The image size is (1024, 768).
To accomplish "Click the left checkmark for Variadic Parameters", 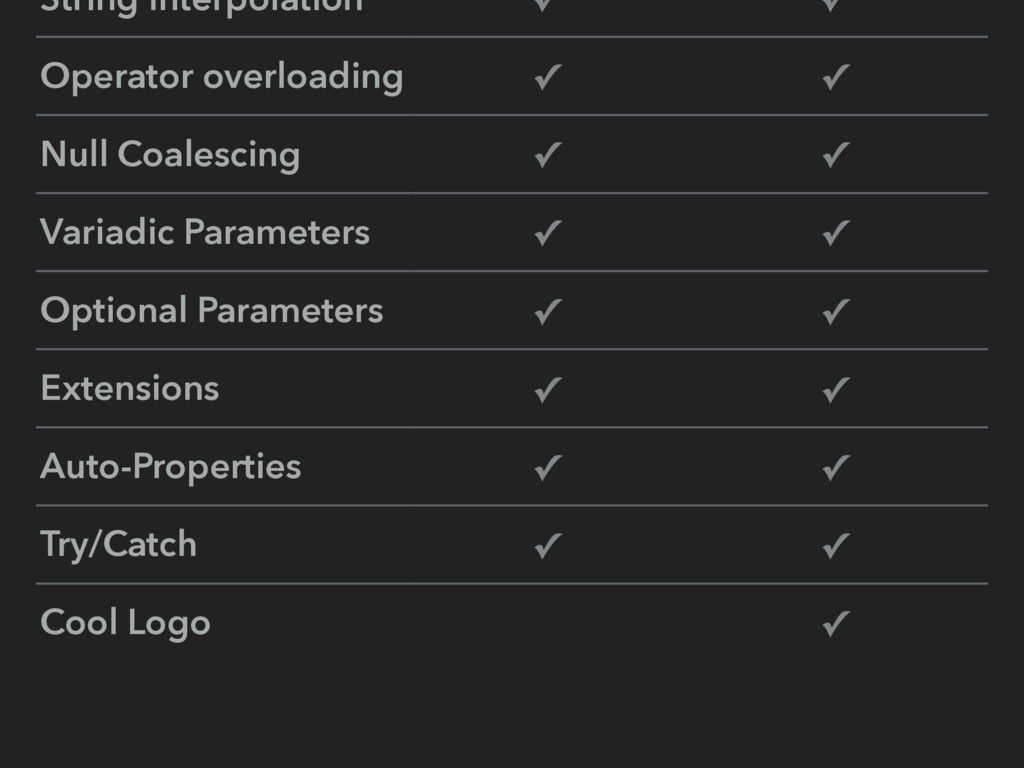I will click(546, 233).
